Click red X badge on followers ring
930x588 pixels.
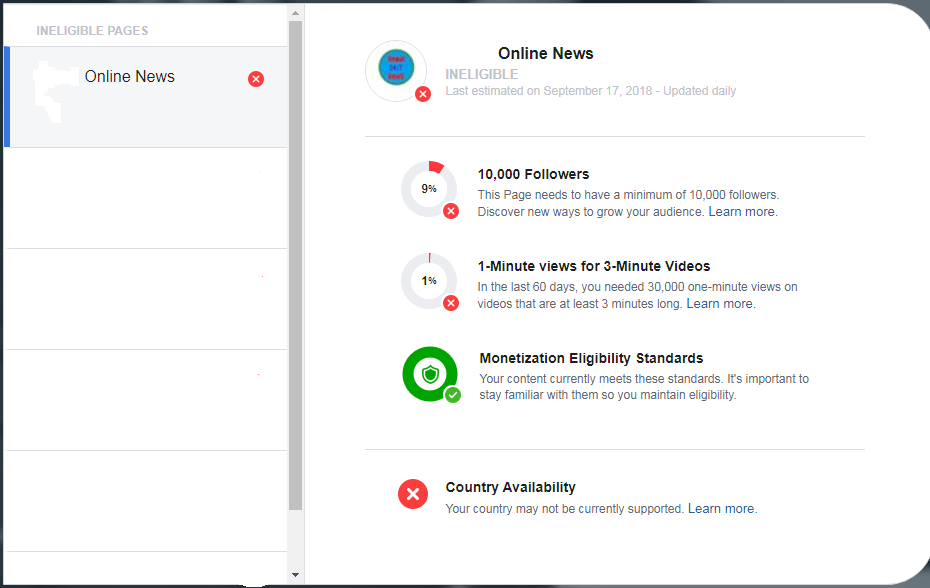click(x=451, y=211)
